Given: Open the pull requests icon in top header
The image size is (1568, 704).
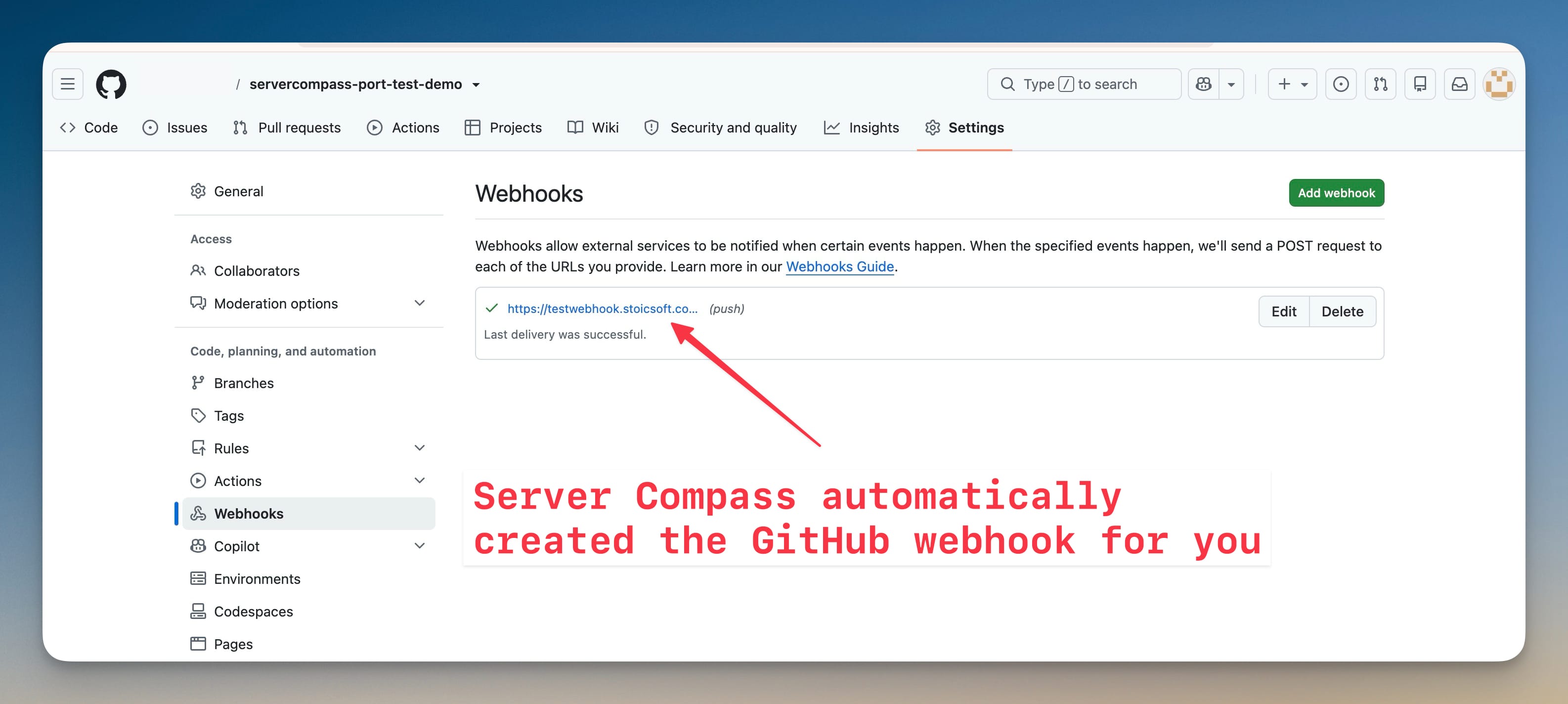Looking at the screenshot, I should coord(1381,84).
